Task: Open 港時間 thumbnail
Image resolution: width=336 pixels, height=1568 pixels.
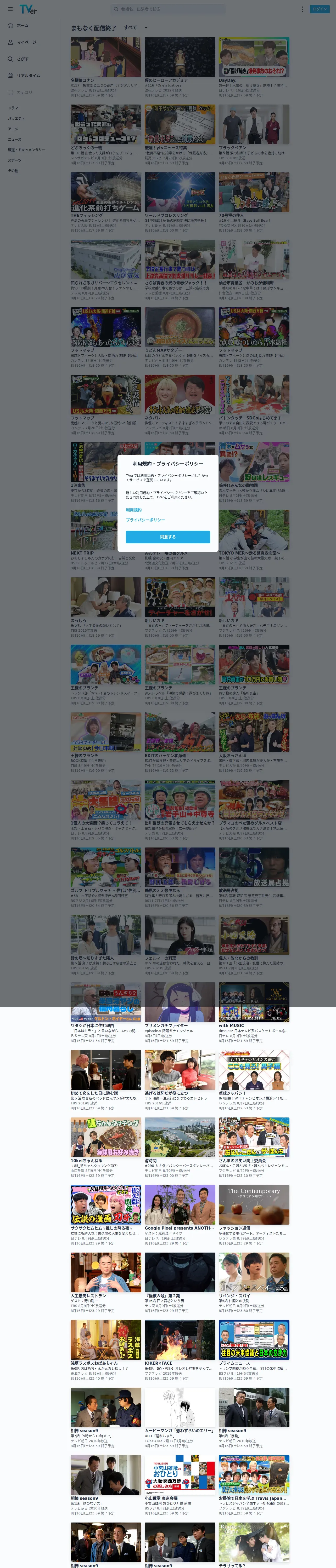Action: pos(180,1138)
